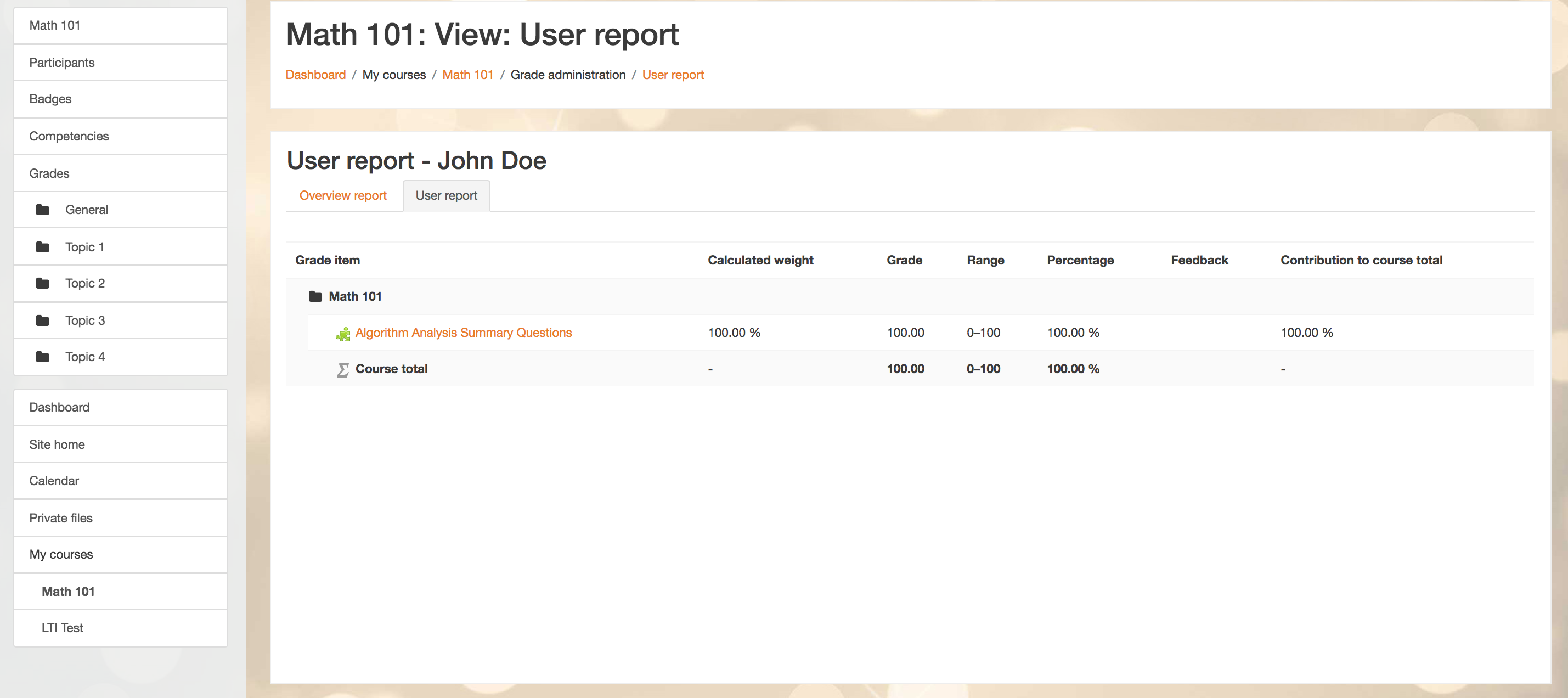Open Algorithm Analysis Summary Questions link
The image size is (1568, 698).
463,333
